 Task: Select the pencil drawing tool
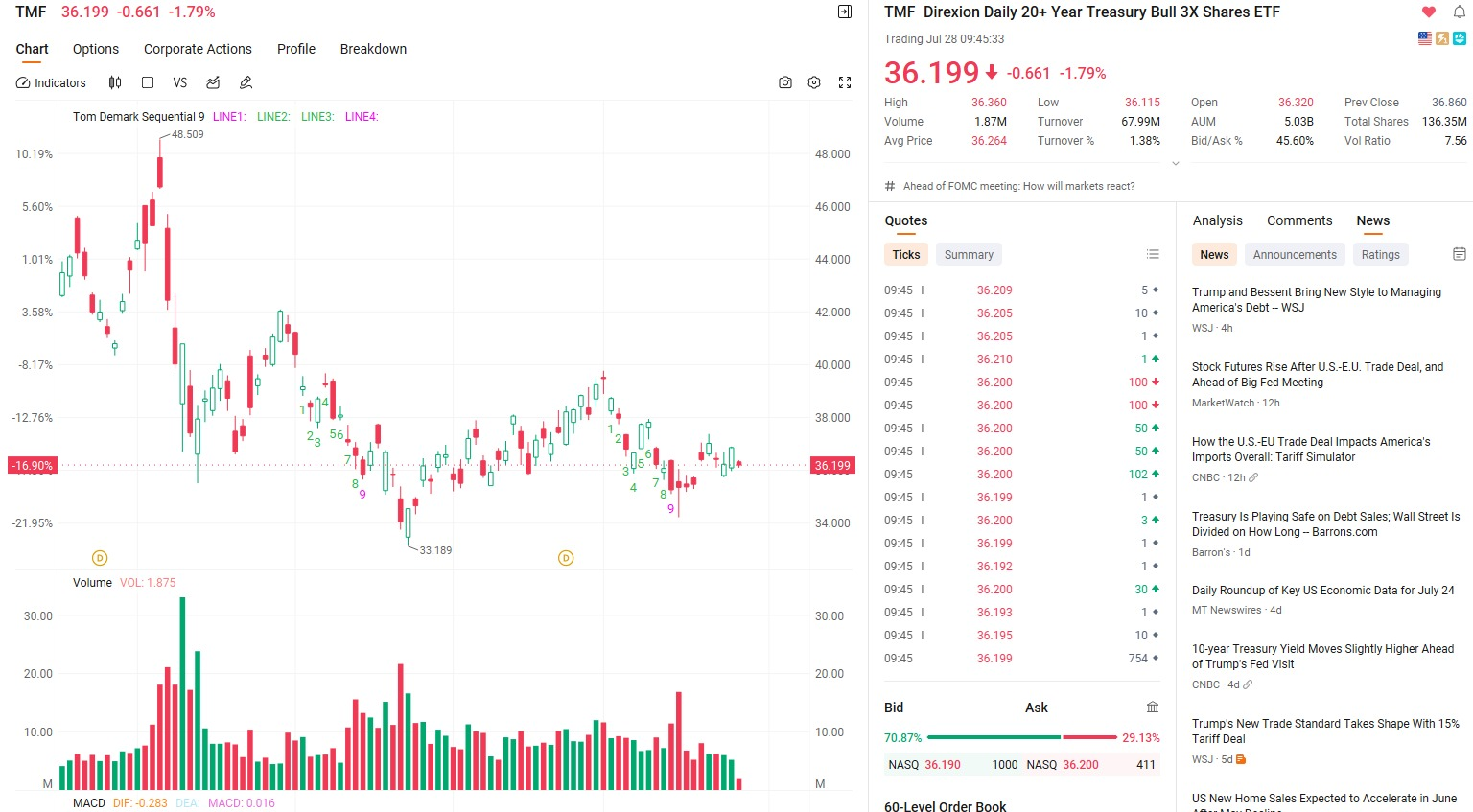pyautogui.click(x=245, y=83)
